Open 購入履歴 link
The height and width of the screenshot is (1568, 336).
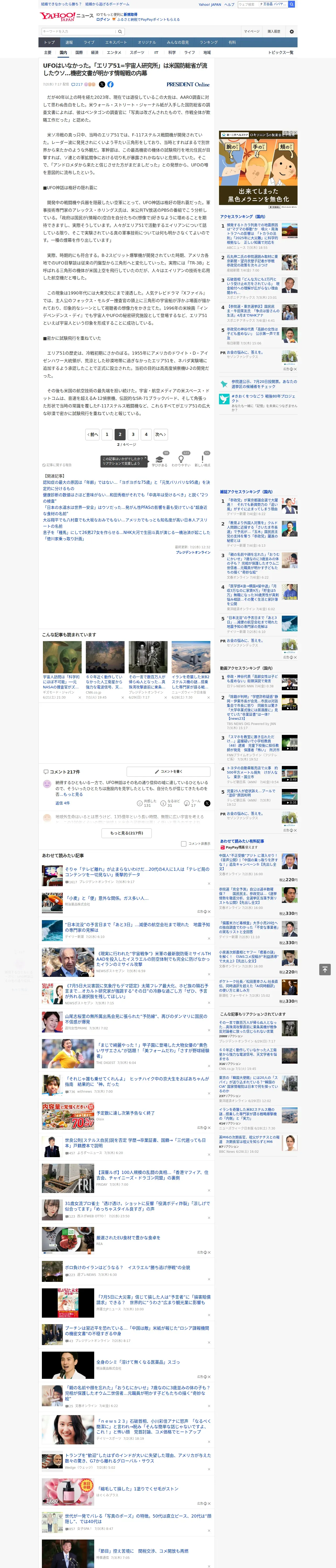click(x=274, y=32)
